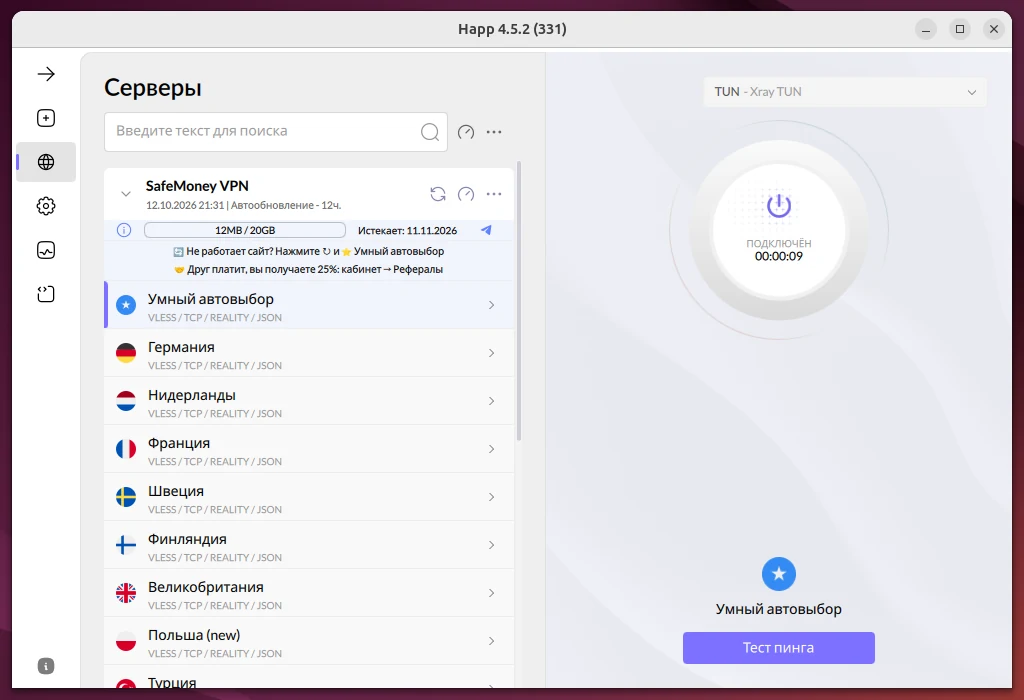Open the add subscription plus icon in sidebar
This screenshot has height=700, width=1024.
[46, 118]
